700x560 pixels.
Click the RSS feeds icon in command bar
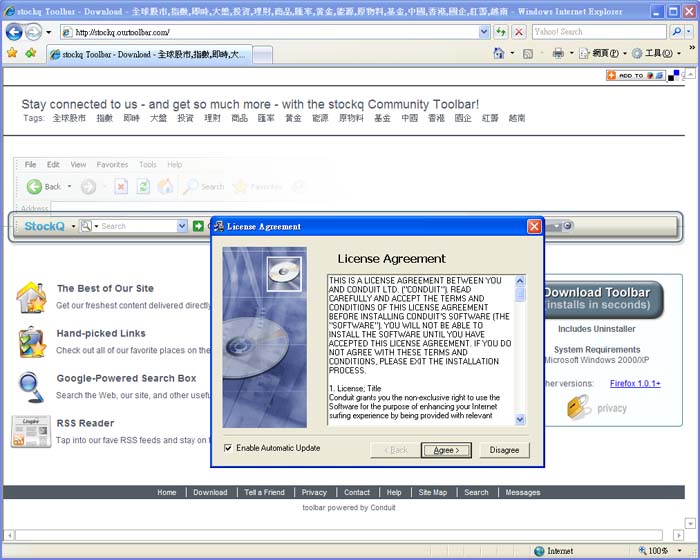pos(528,54)
